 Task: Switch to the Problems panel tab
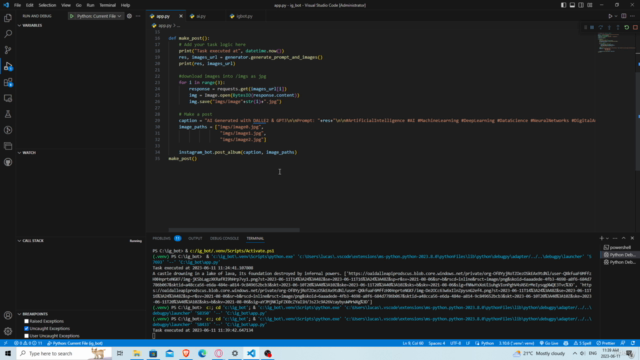[x=162, y=238]
